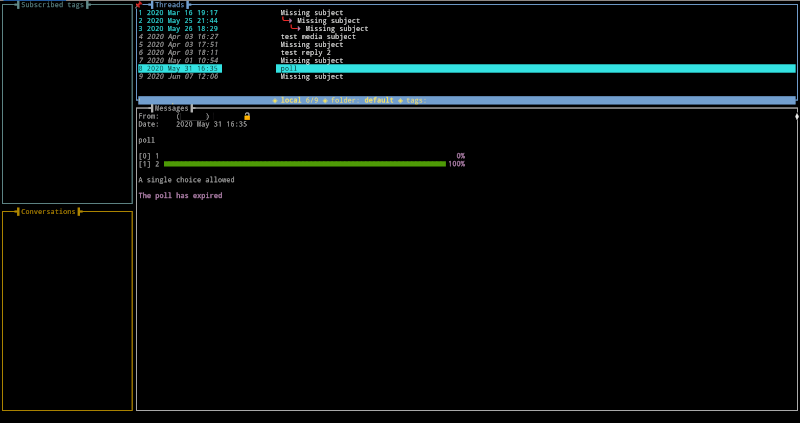800x423 pixels.
Task: Focus the Subscribed tags panel
Action: pos(67,104)
